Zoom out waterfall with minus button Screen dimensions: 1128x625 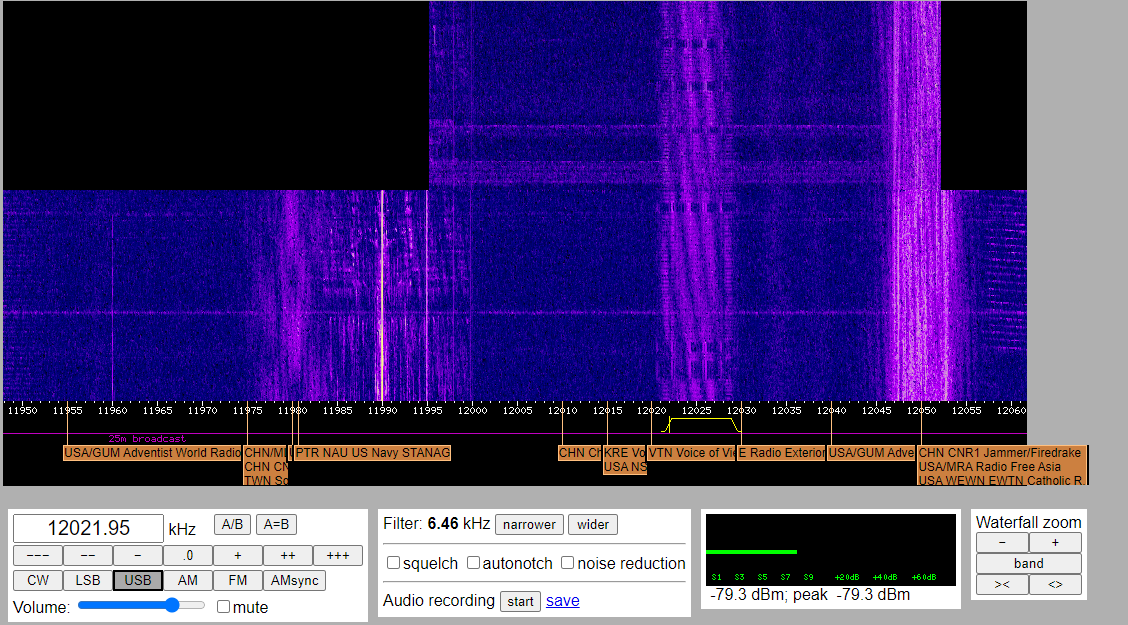(1002, 542)
